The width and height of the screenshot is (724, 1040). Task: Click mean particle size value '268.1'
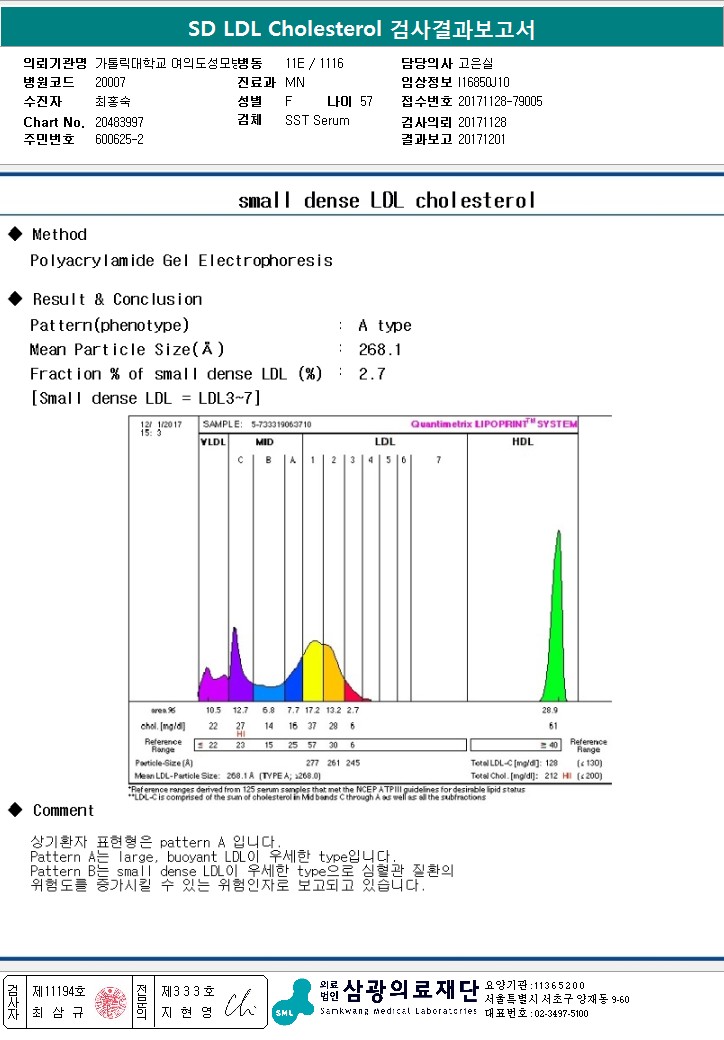coord(380,350)
